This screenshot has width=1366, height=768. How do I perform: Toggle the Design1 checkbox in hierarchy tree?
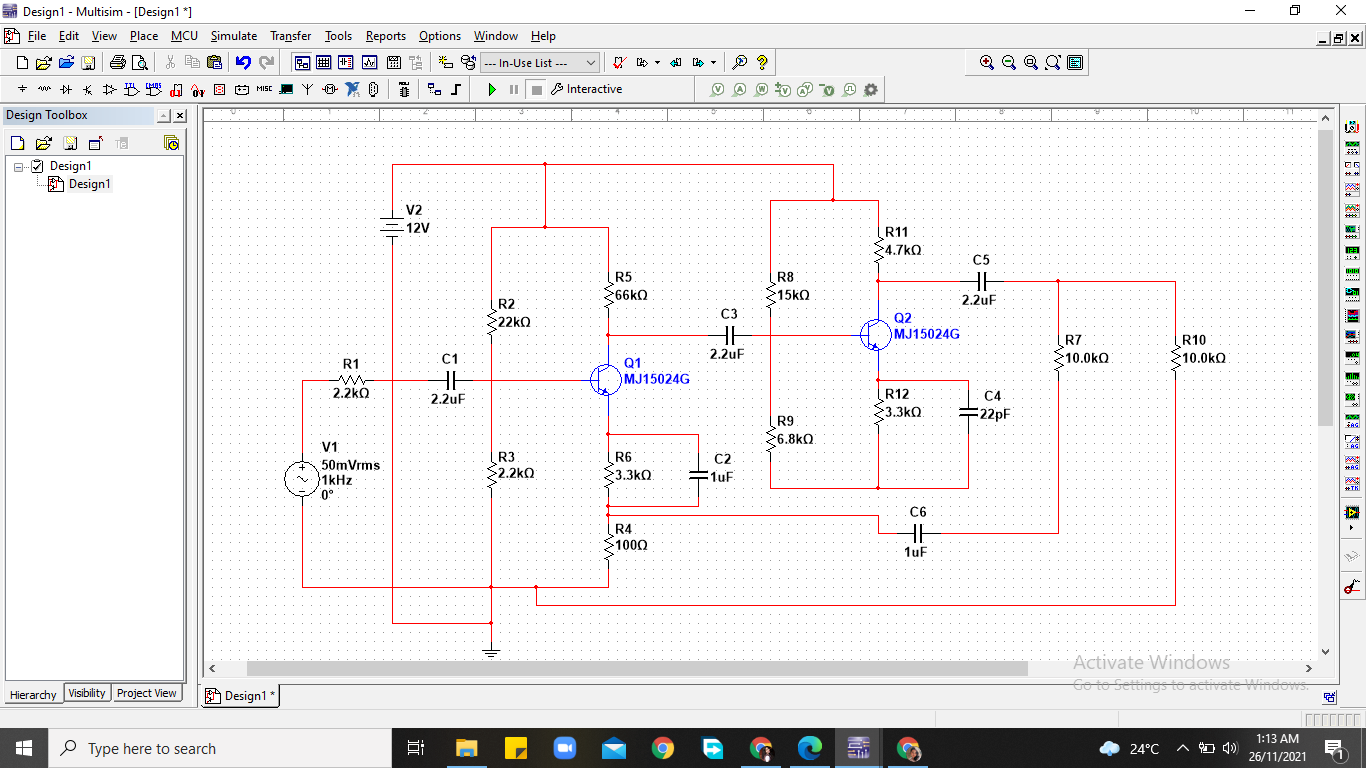tap(38, 166)
